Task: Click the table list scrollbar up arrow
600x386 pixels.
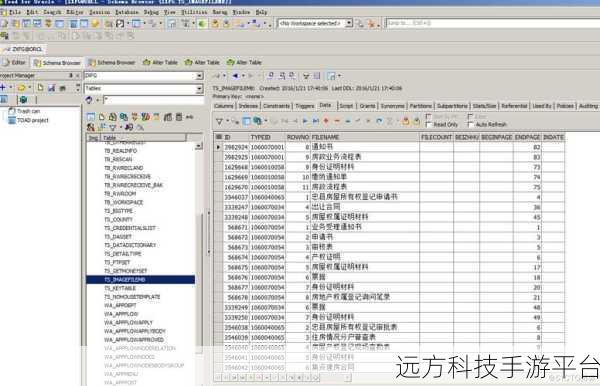Action: 199,146
